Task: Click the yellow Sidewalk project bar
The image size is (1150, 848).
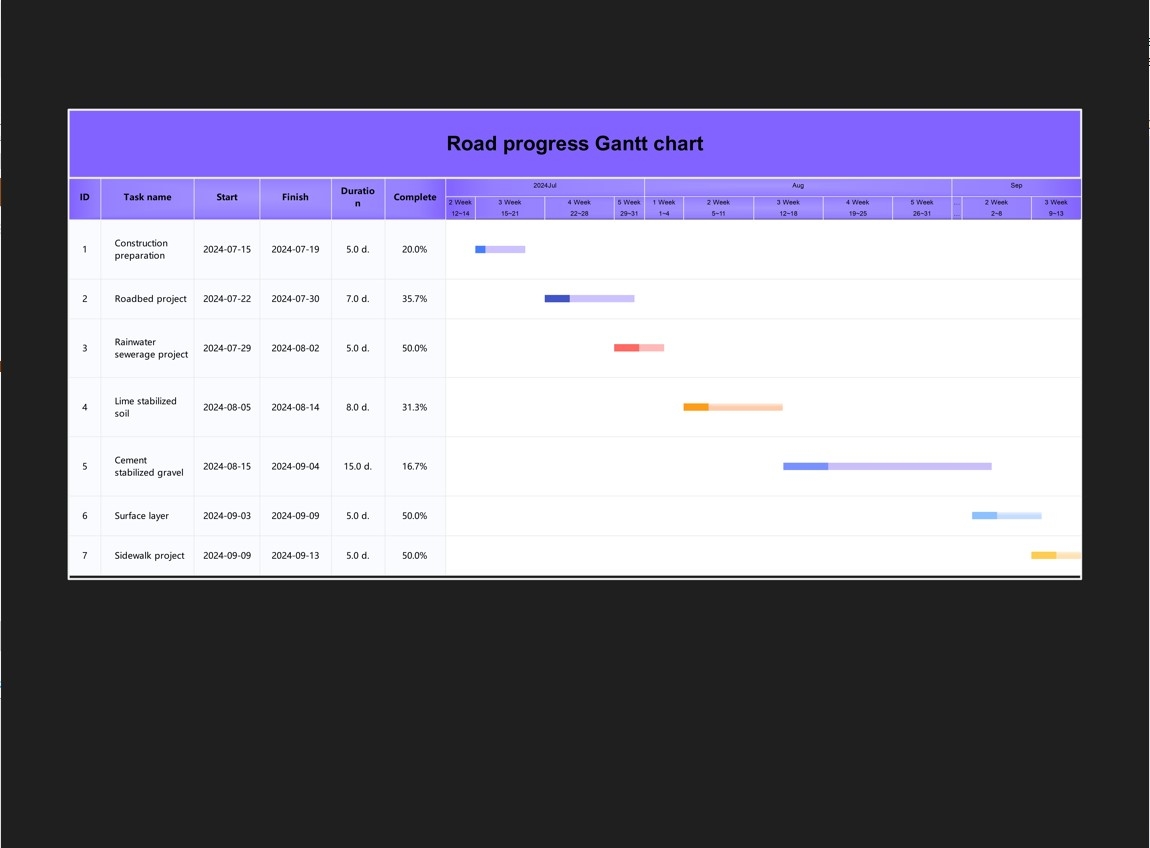Action: (1055, 555)
